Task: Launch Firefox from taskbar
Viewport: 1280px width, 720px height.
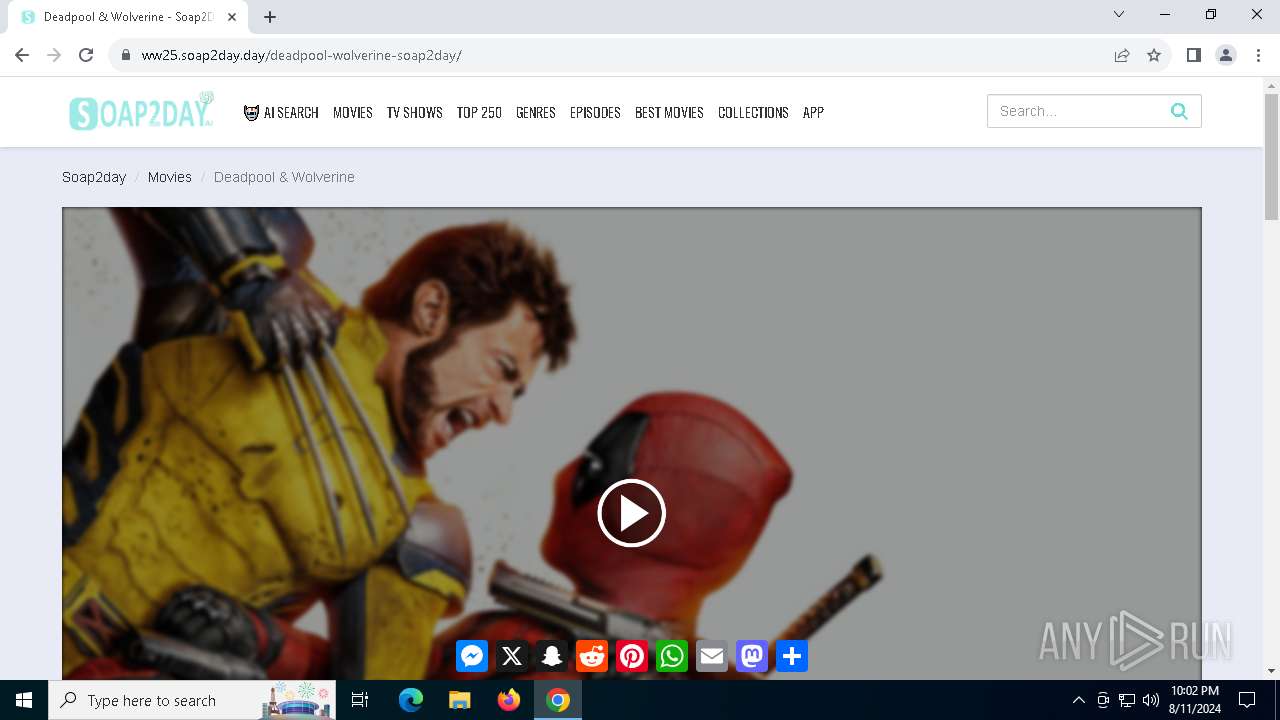Action: click(509, 700)
